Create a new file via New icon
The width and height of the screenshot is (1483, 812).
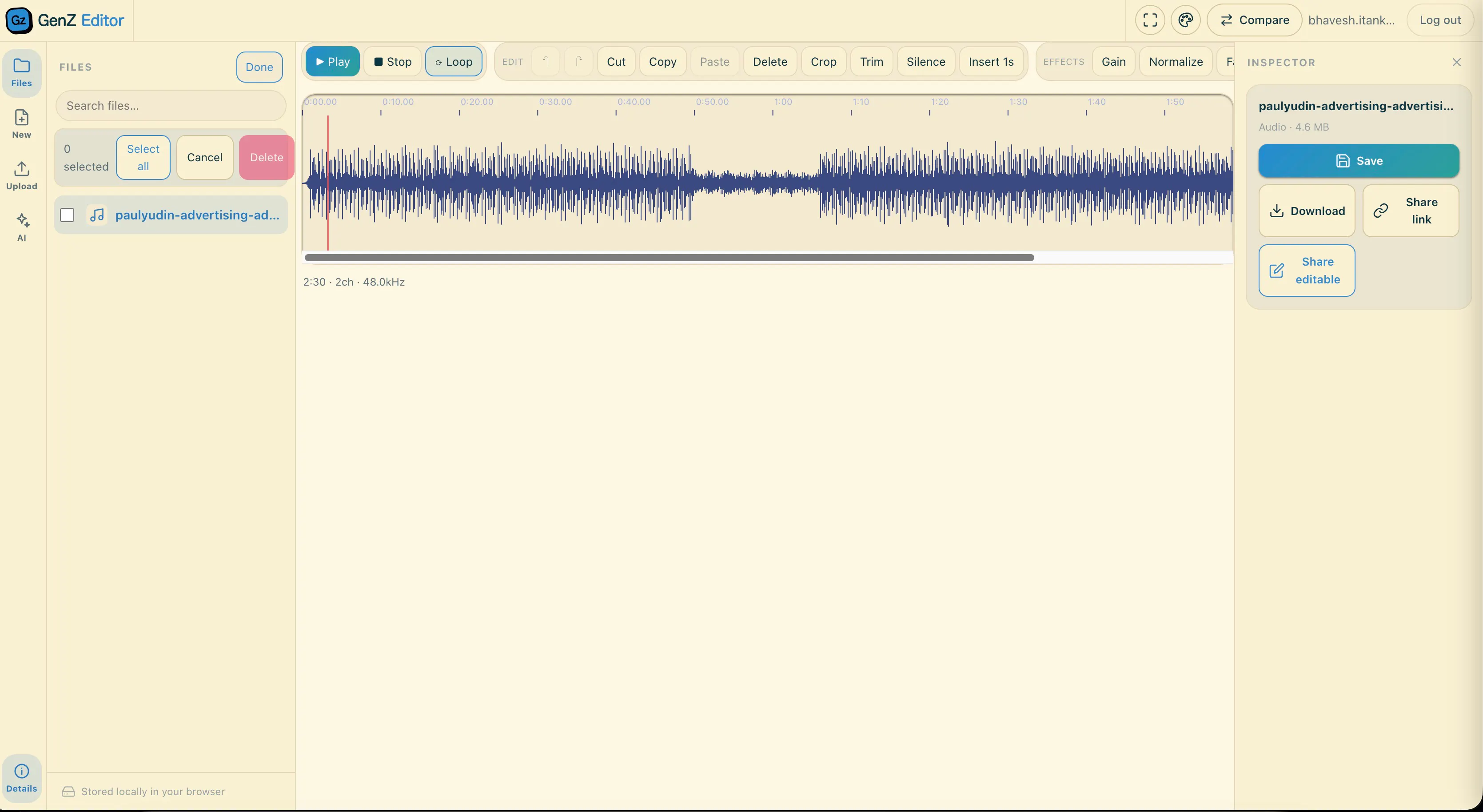click(21, 124)
